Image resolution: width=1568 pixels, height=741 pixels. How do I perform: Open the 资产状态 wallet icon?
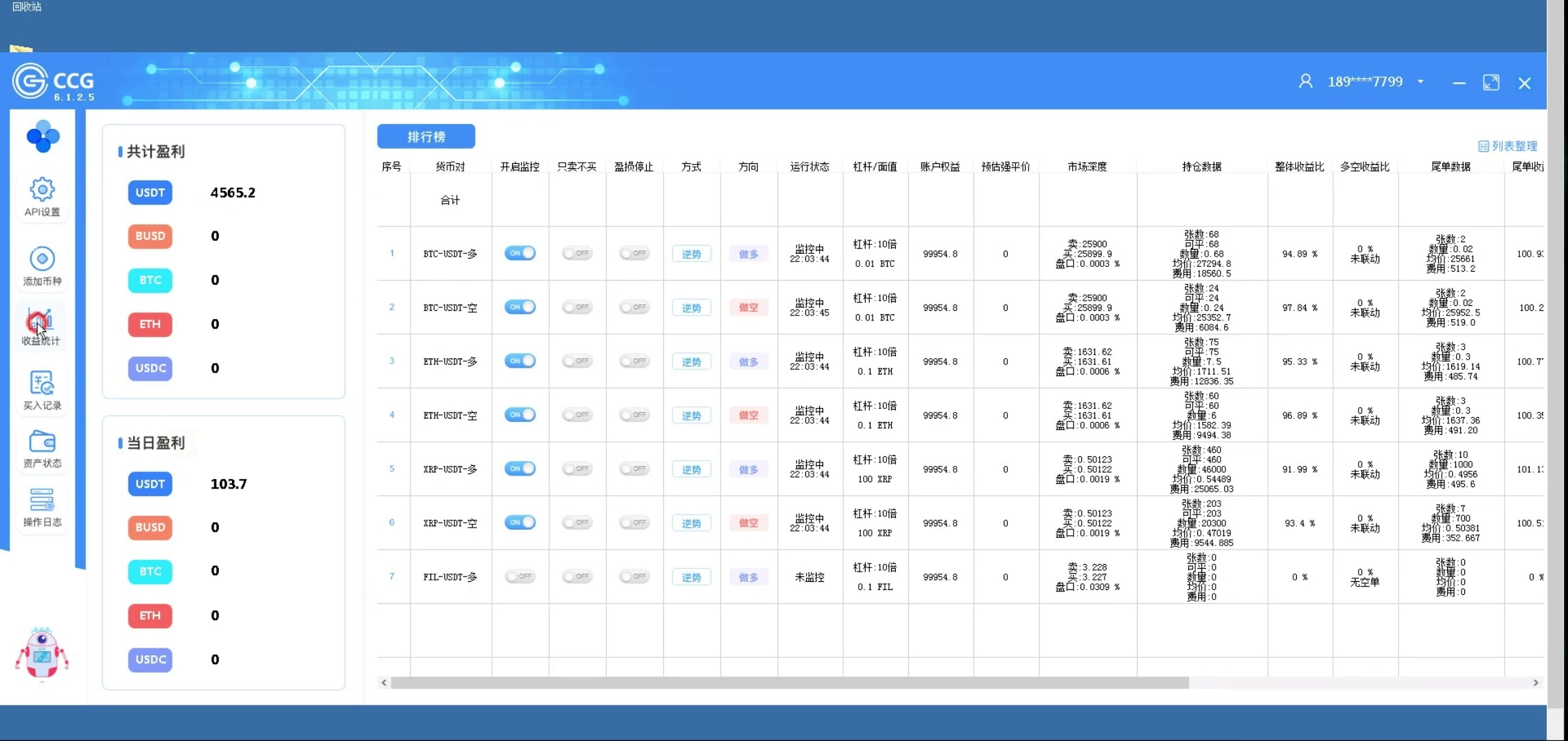(x=42, y=442)
